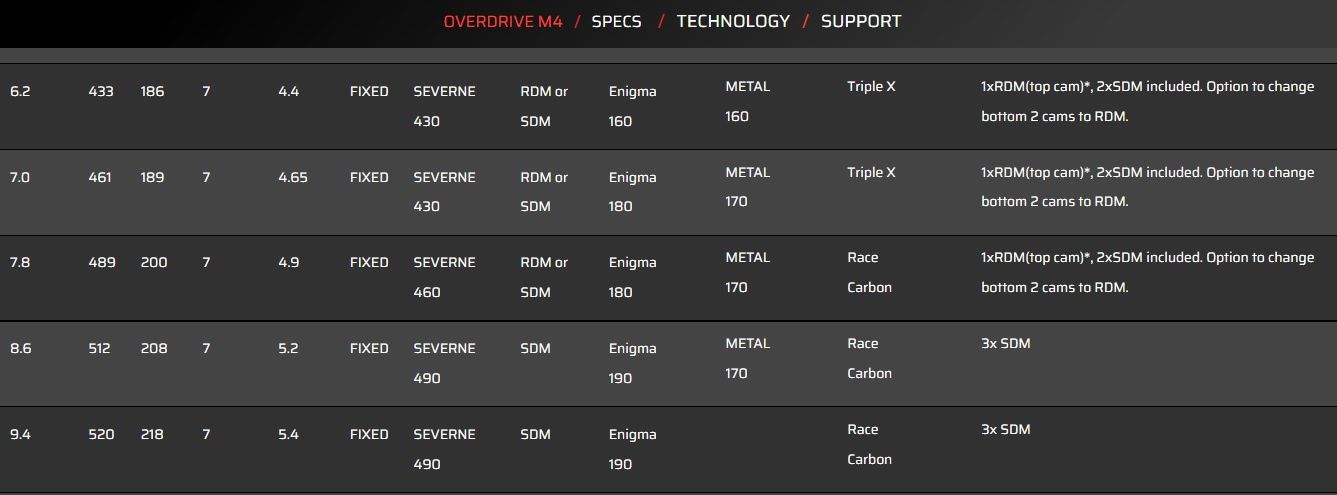
Task: Click value 461 in 7.0 row
Action: (100, 177)
